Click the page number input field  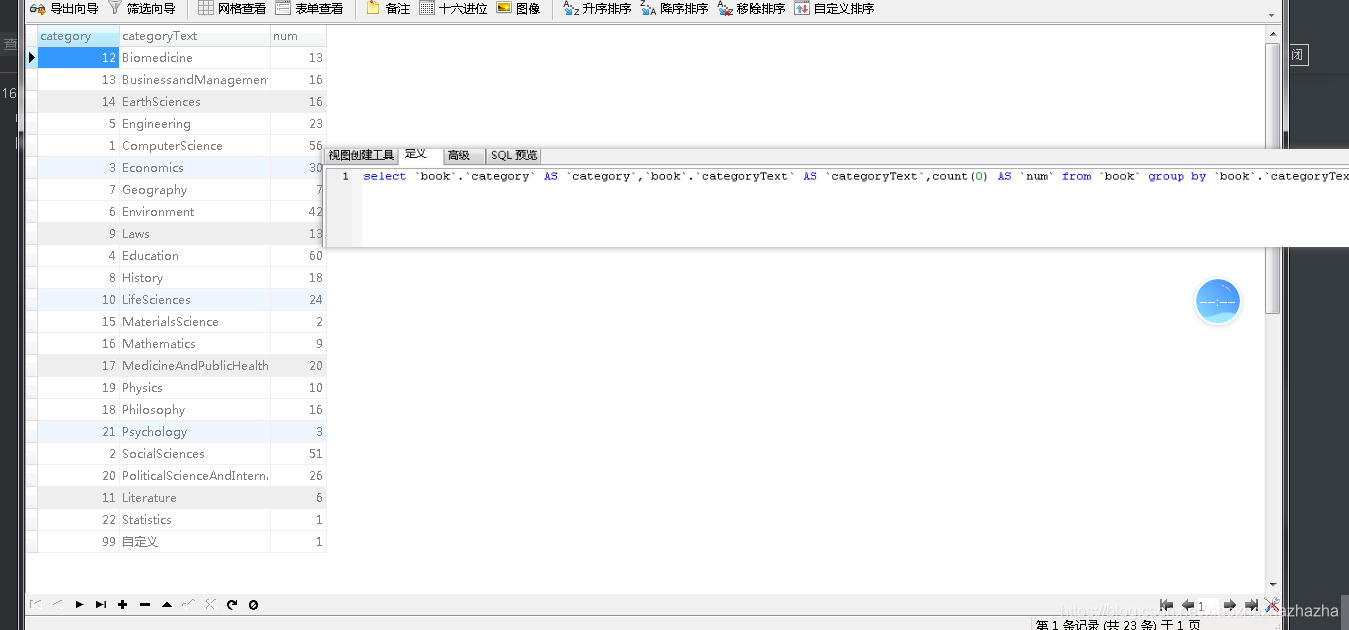click(x=1208, y=605)
